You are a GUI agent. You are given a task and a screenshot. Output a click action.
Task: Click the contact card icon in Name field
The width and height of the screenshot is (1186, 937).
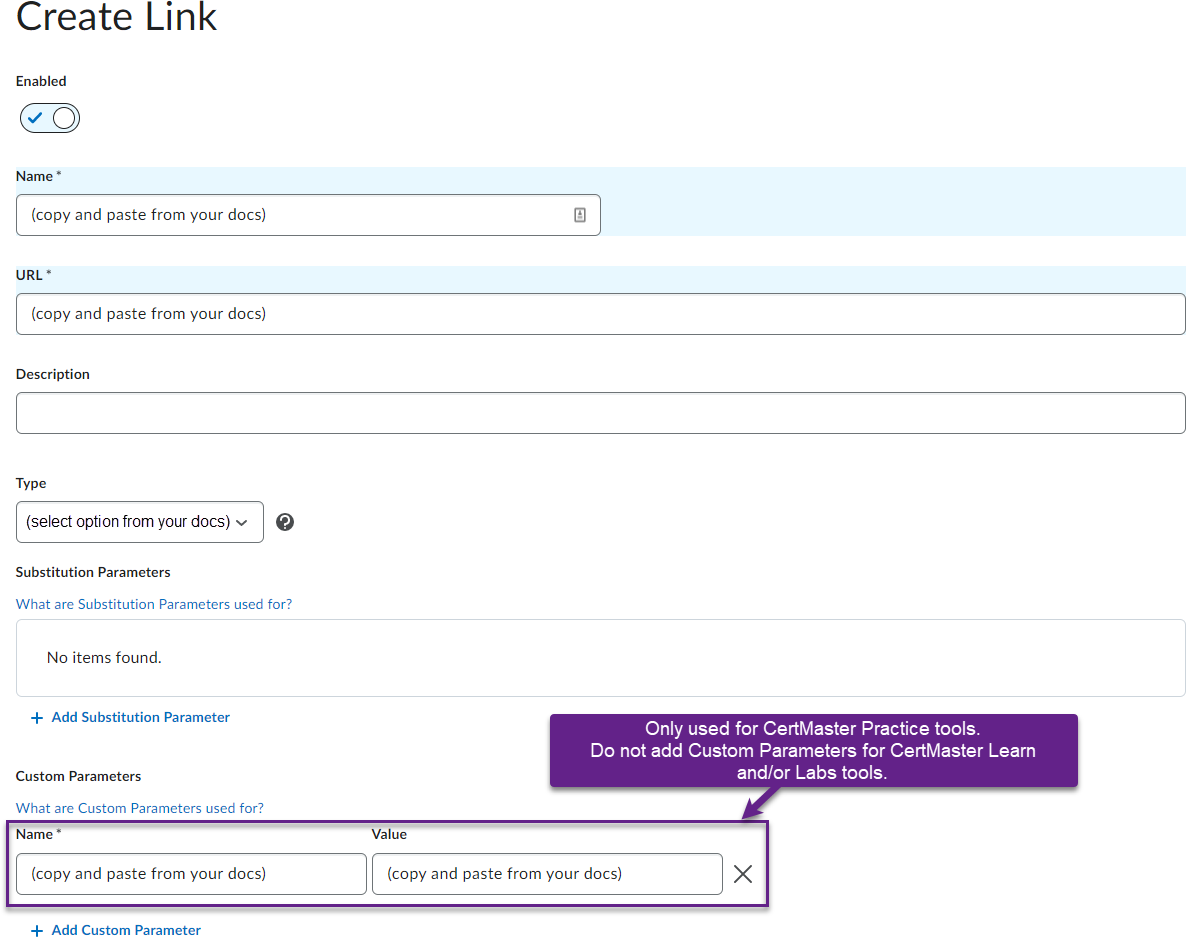pos(579,215)
